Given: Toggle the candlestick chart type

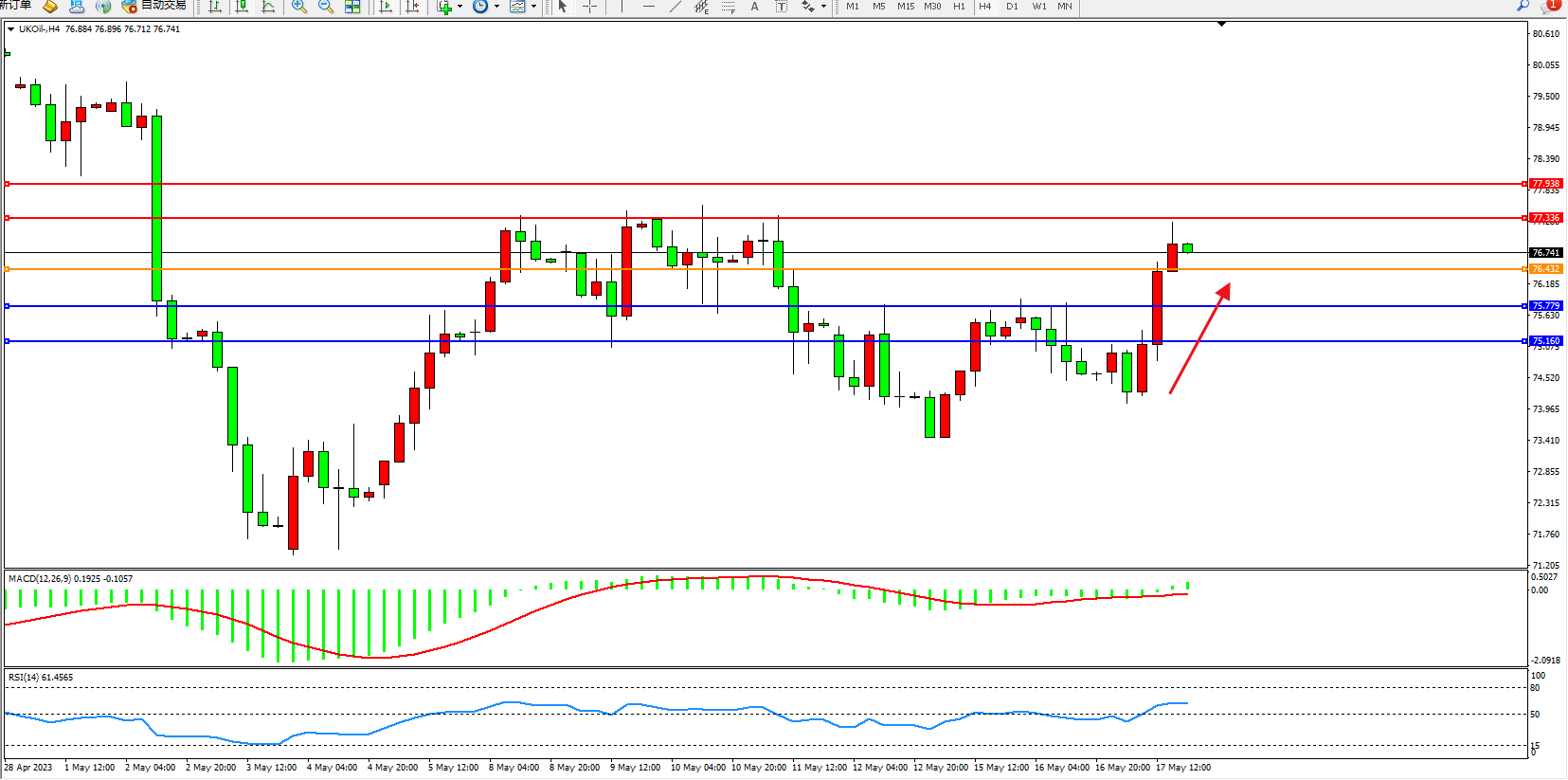Looking at the screenshot, I should pyautogui.click(x=242, y=7).
